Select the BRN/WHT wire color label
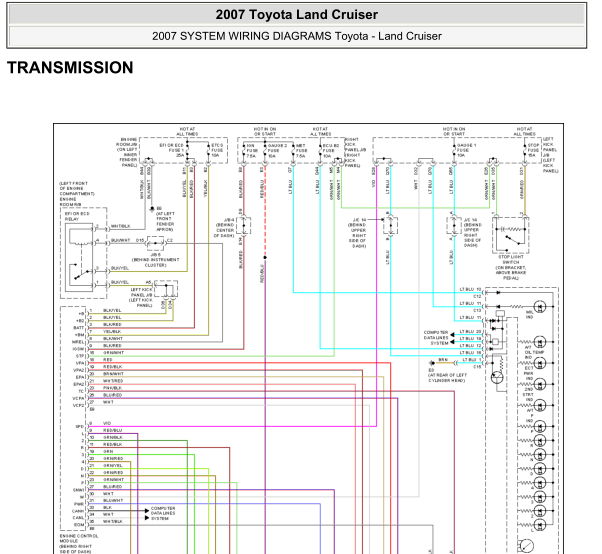The height and width of the screenshot is (554, 602). (x=113, y=374)
